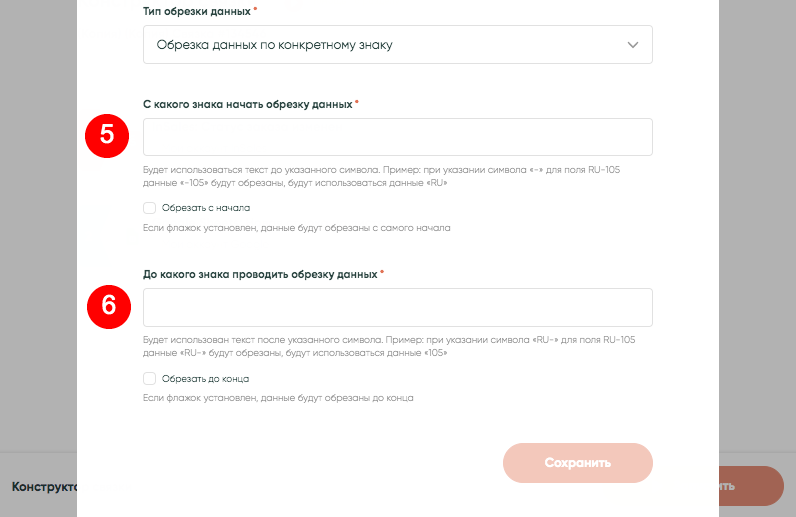Click the red number 5 annotation badge
Viewport: 796px width, 517px height.
[x=107, y=137]
